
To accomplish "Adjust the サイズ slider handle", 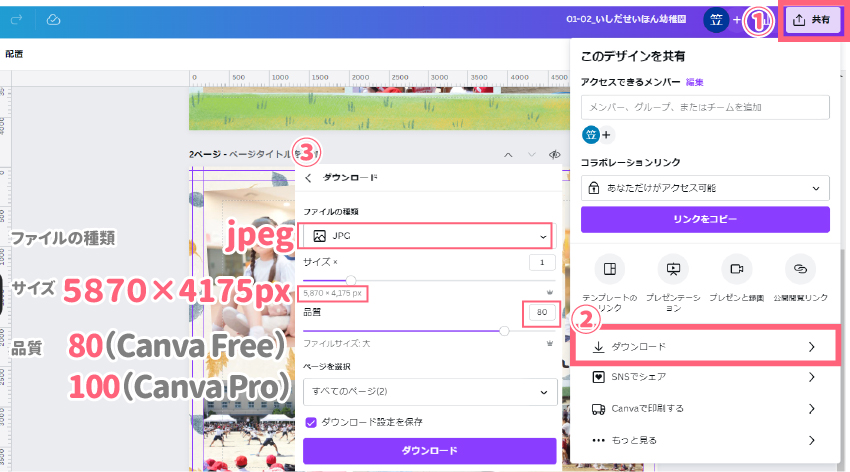I will click(351, 280).
